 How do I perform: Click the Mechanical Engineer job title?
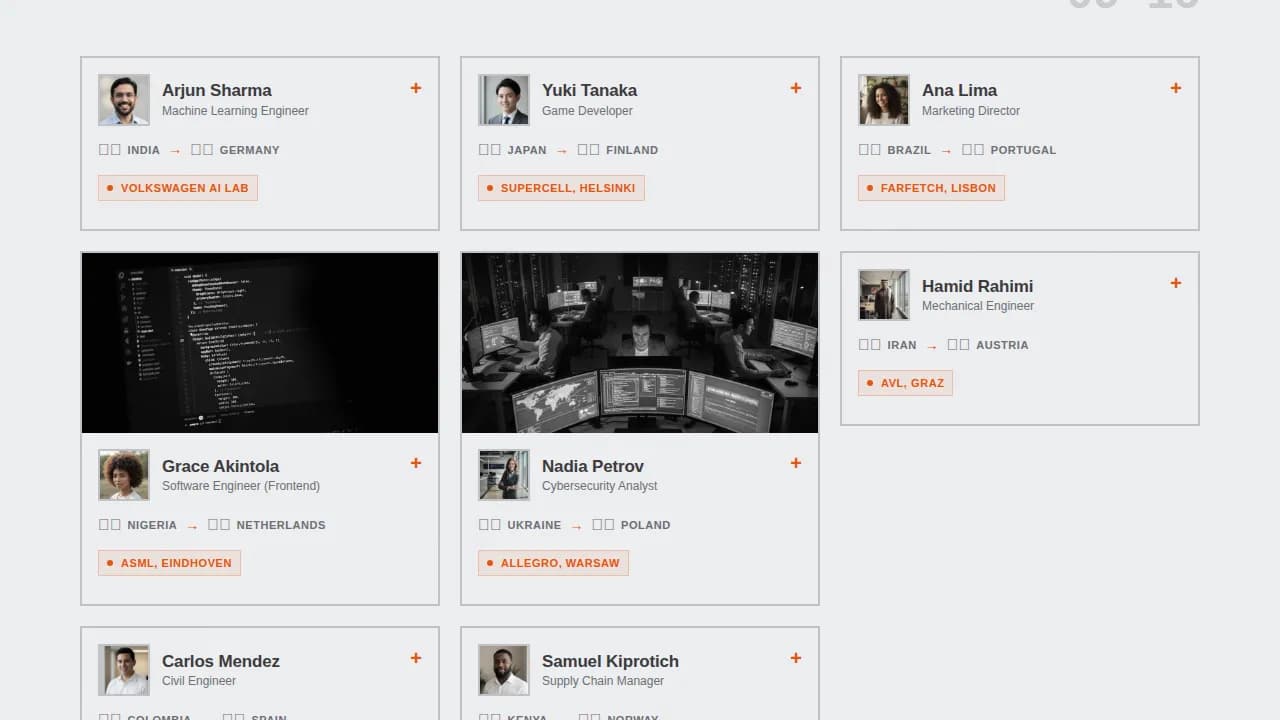[978, 306]
